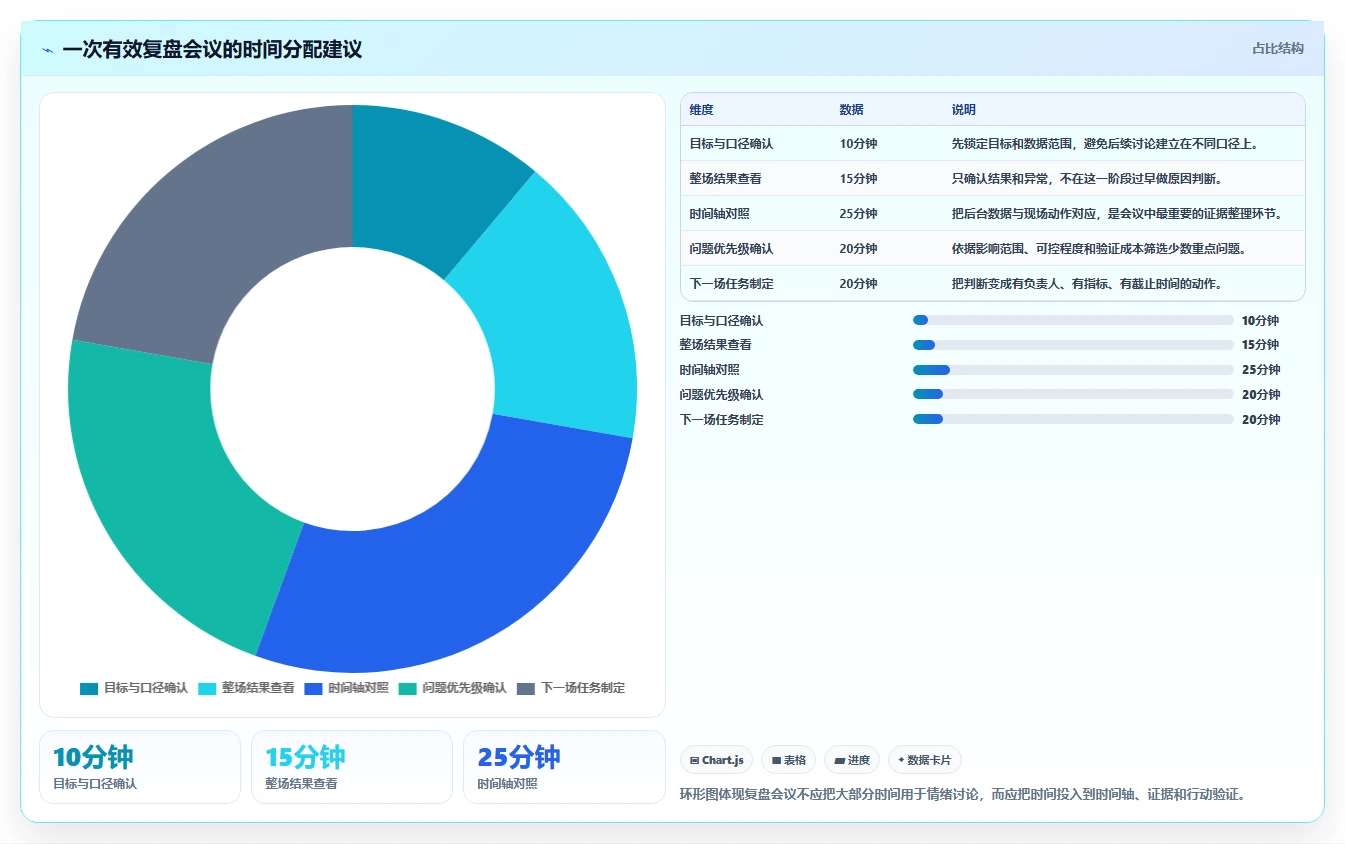Toggle legend swatch for 问题优先级确认
This screenshot has height=844, width=1345.
point(407,688)
